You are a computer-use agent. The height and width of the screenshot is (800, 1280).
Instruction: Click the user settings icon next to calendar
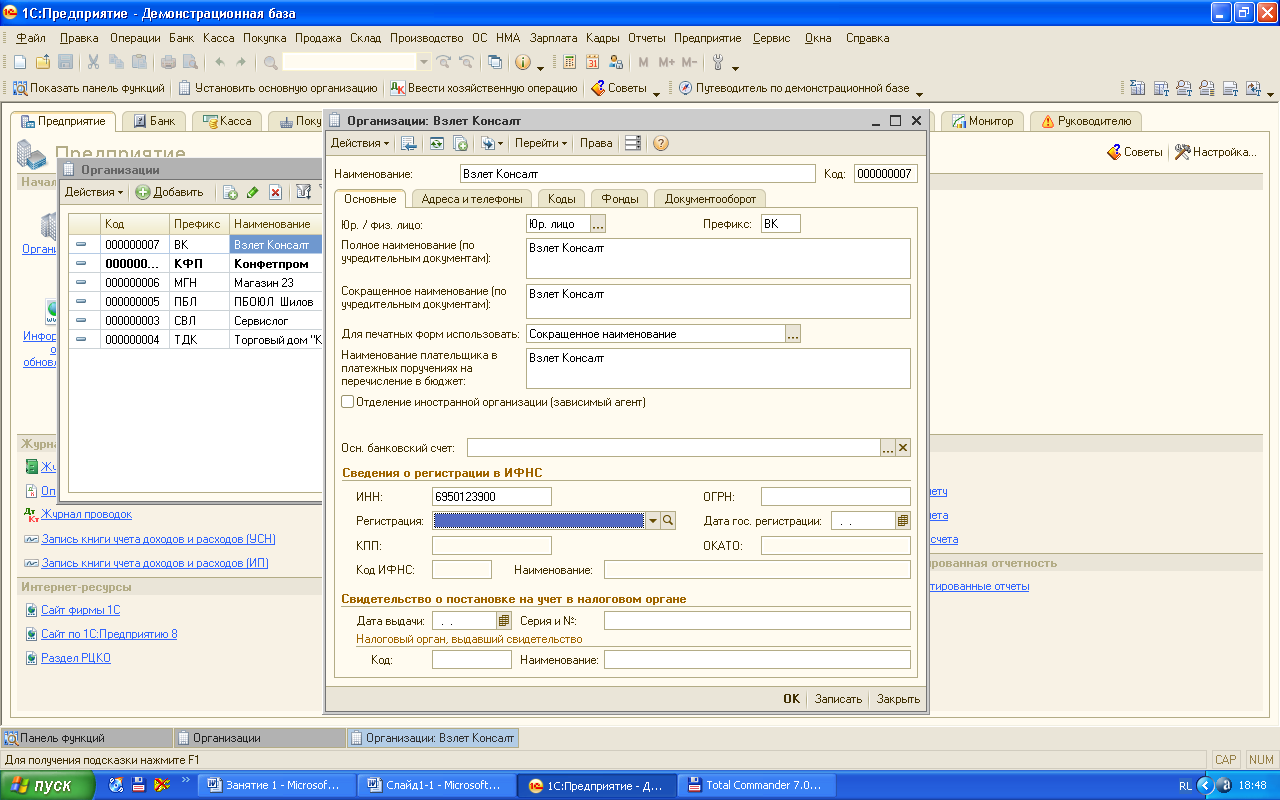click(x=615, y=62)
